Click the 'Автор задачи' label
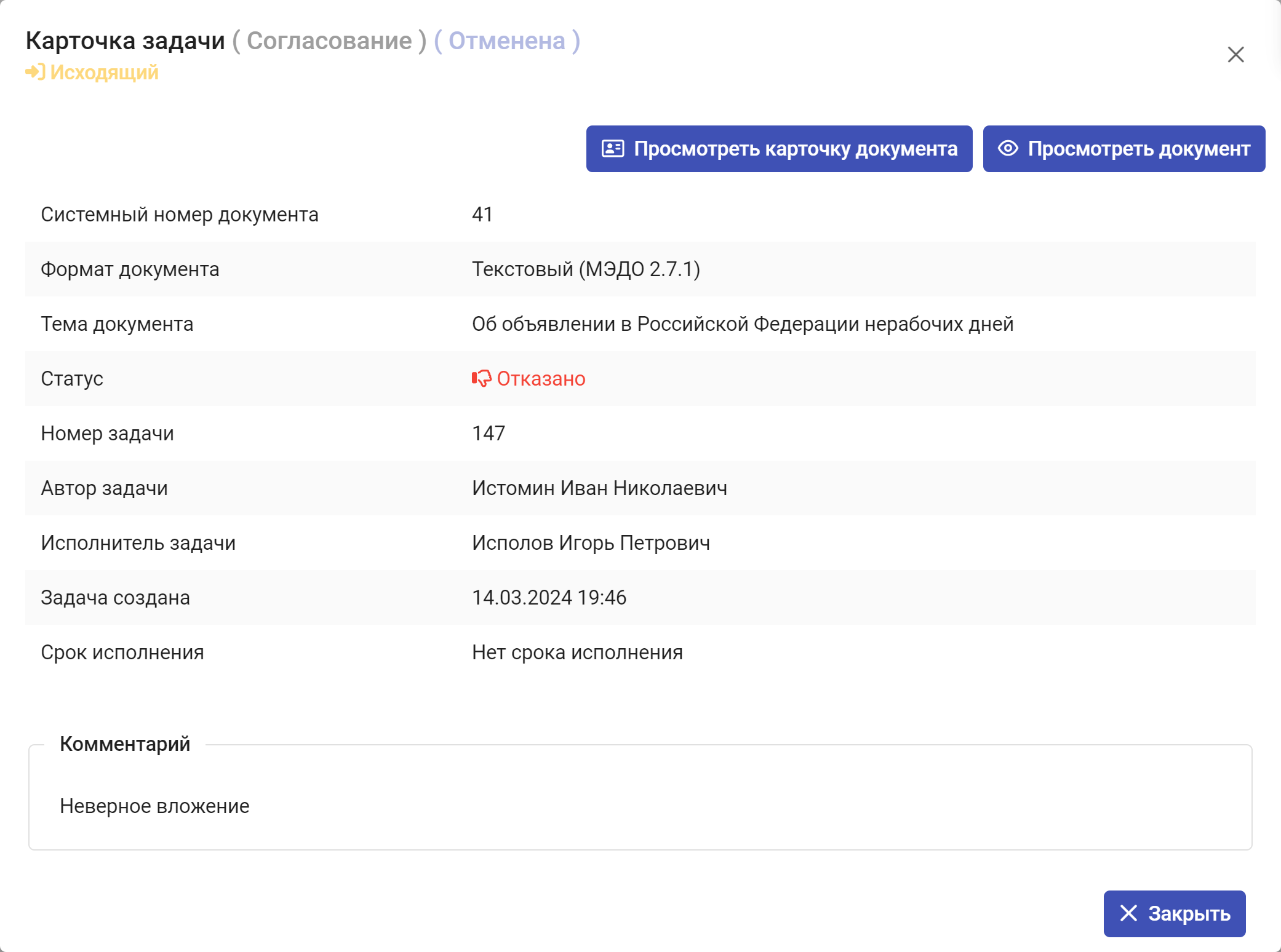Image resolution: width=1281 pixels, height=952 pixels. 105,488
